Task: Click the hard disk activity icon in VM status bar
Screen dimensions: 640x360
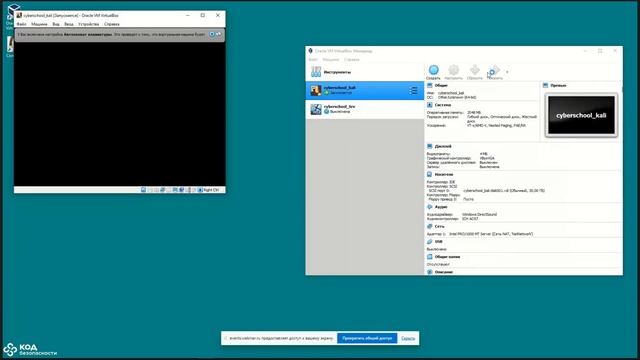Action: 144,190
